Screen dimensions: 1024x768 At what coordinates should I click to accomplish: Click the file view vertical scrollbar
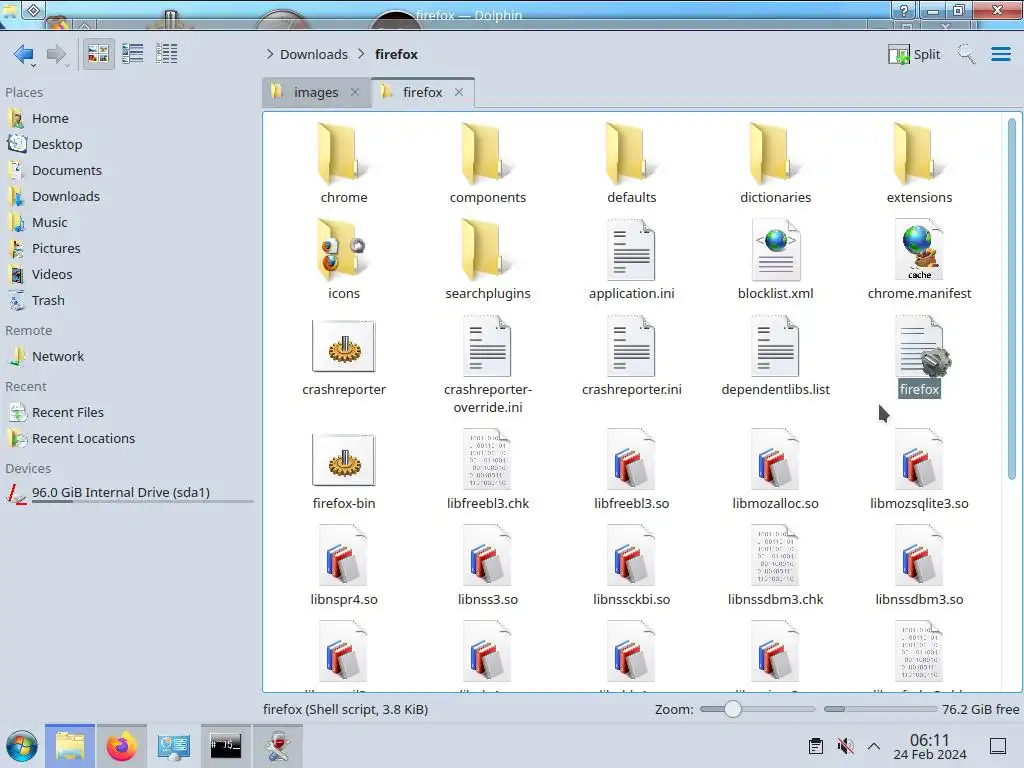click(1012, 298)
